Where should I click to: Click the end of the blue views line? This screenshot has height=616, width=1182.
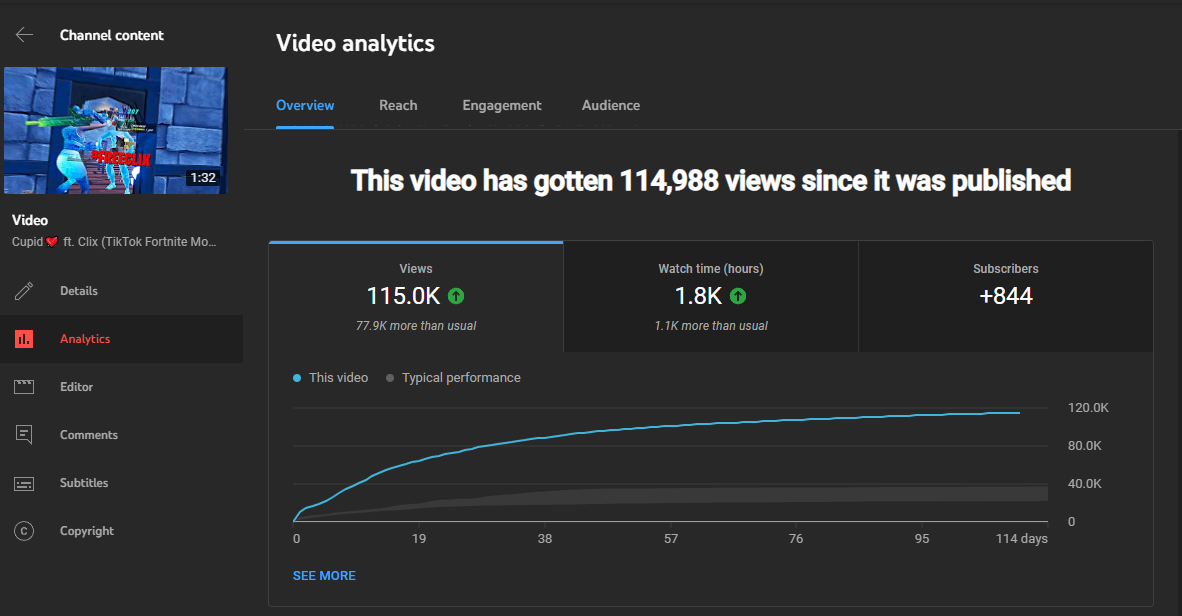click(1018, 412)
